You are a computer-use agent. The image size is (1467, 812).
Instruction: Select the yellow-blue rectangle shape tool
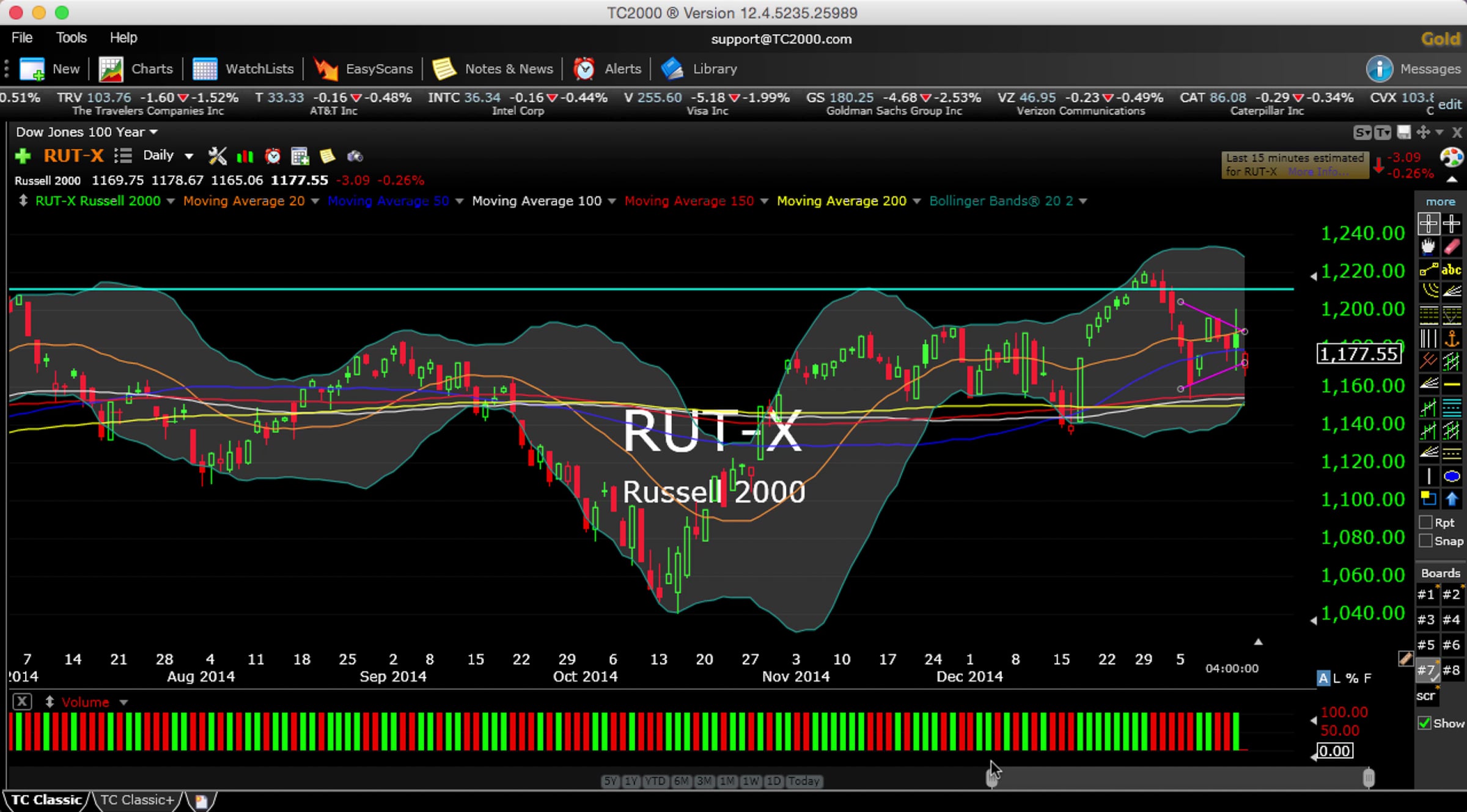coord(1428,499)
